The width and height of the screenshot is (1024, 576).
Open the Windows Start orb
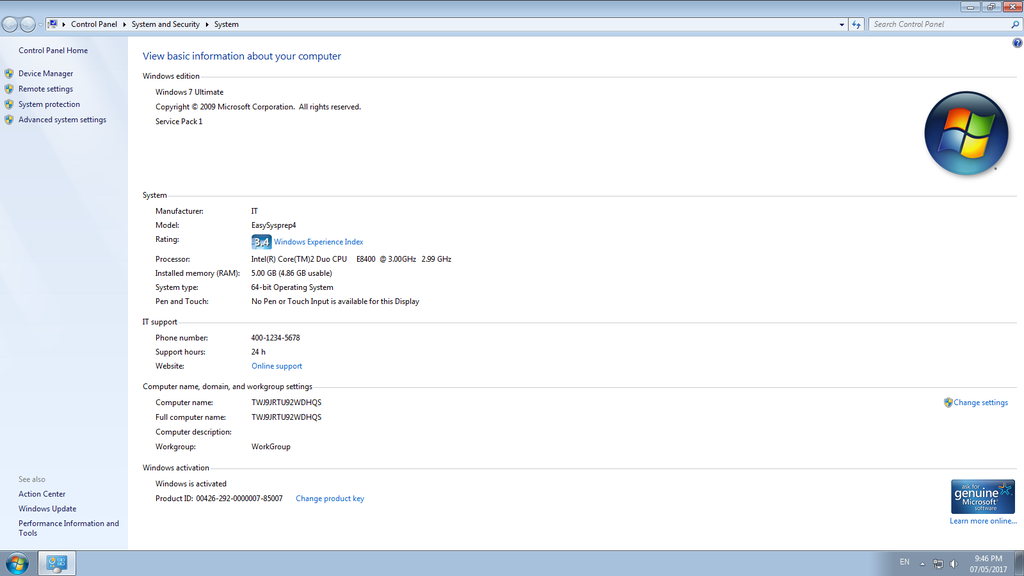(x=17, y=563)
